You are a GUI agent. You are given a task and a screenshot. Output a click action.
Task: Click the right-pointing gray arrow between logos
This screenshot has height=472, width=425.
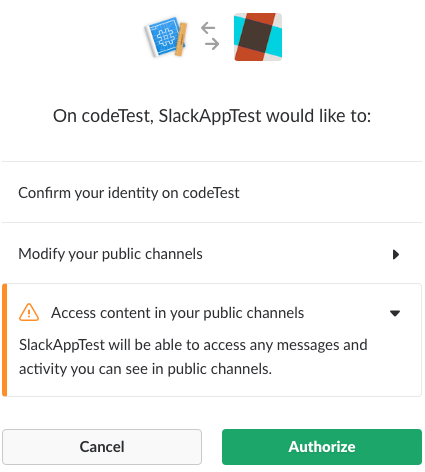tap(212, 44)
